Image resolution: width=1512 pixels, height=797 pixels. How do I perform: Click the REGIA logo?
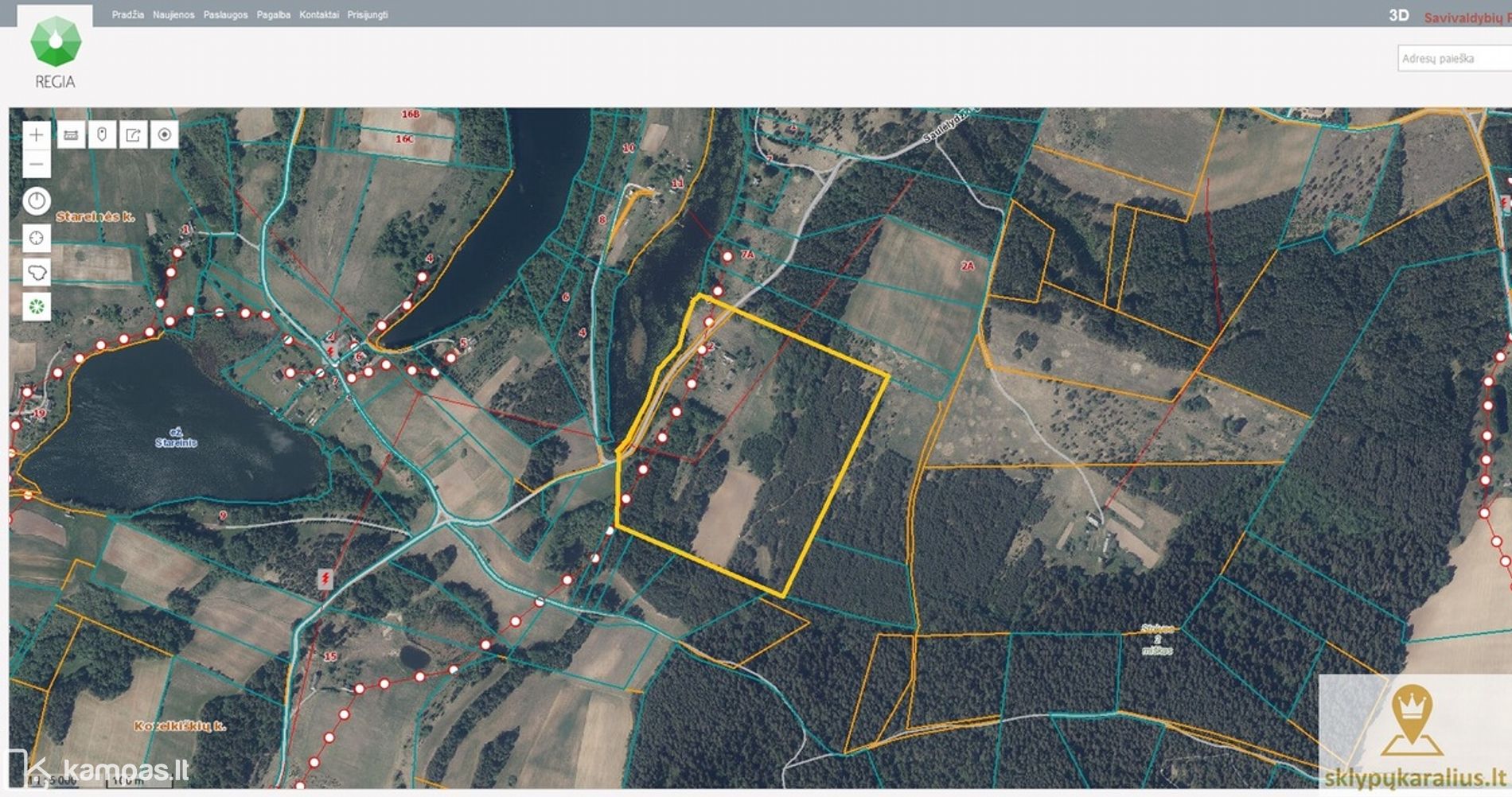point(55,51)
